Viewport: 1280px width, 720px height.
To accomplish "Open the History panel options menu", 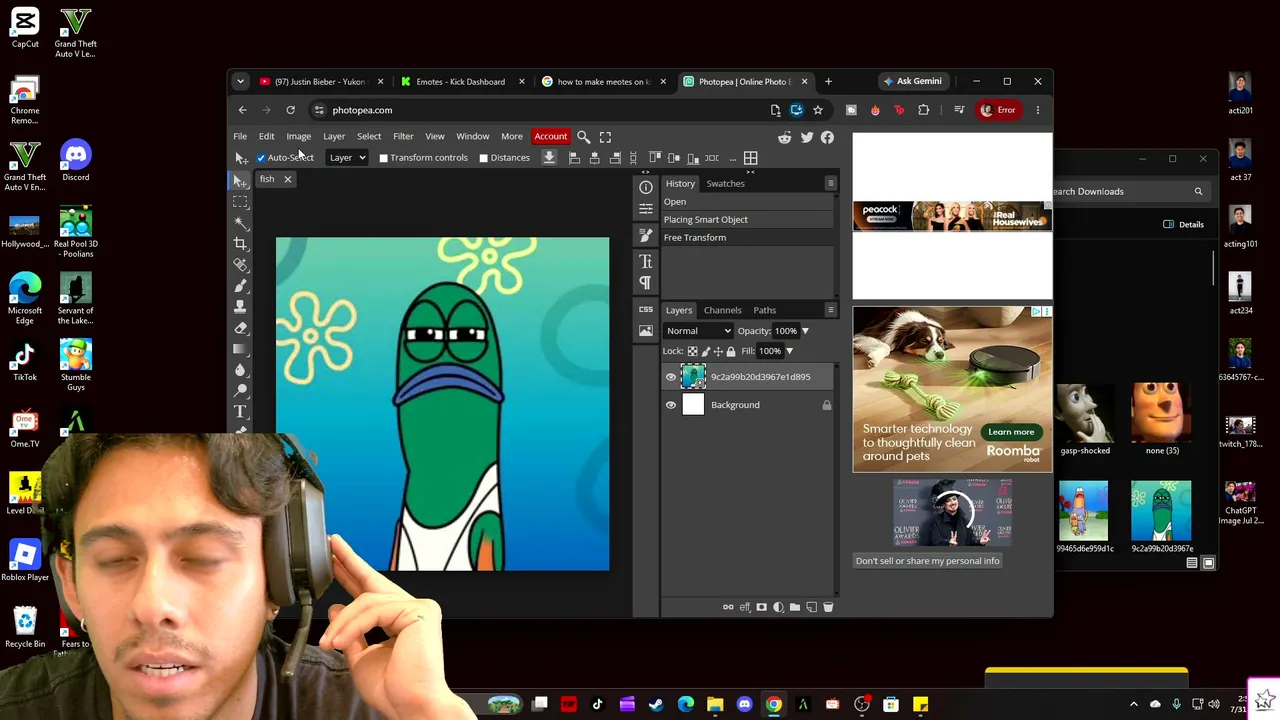I will point(830,184).
